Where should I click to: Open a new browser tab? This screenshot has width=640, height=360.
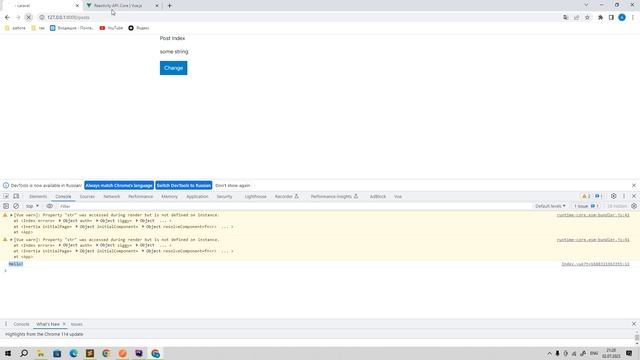[x=169, y=6]
